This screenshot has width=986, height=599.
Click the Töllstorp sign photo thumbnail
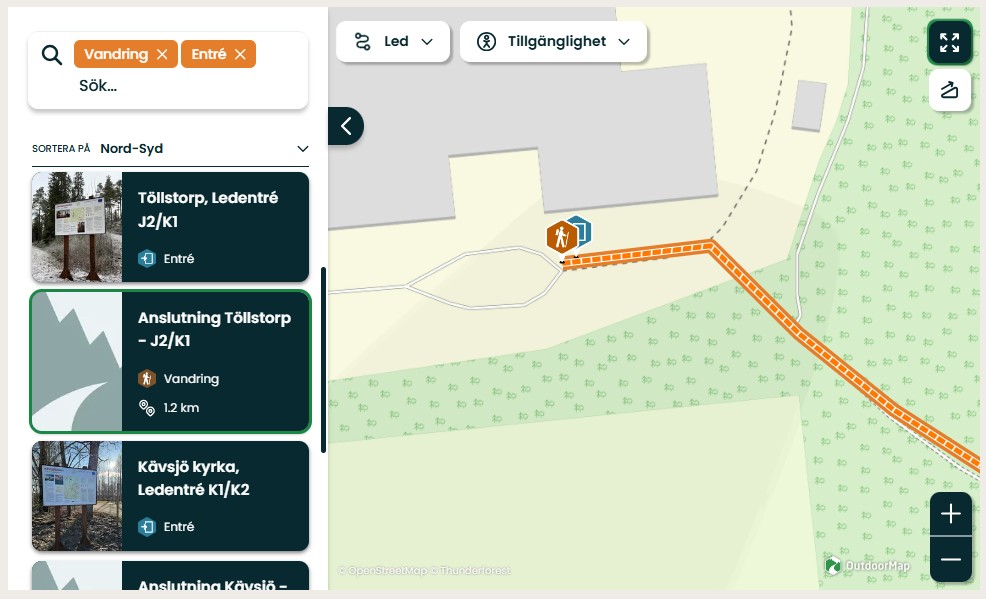77,227
